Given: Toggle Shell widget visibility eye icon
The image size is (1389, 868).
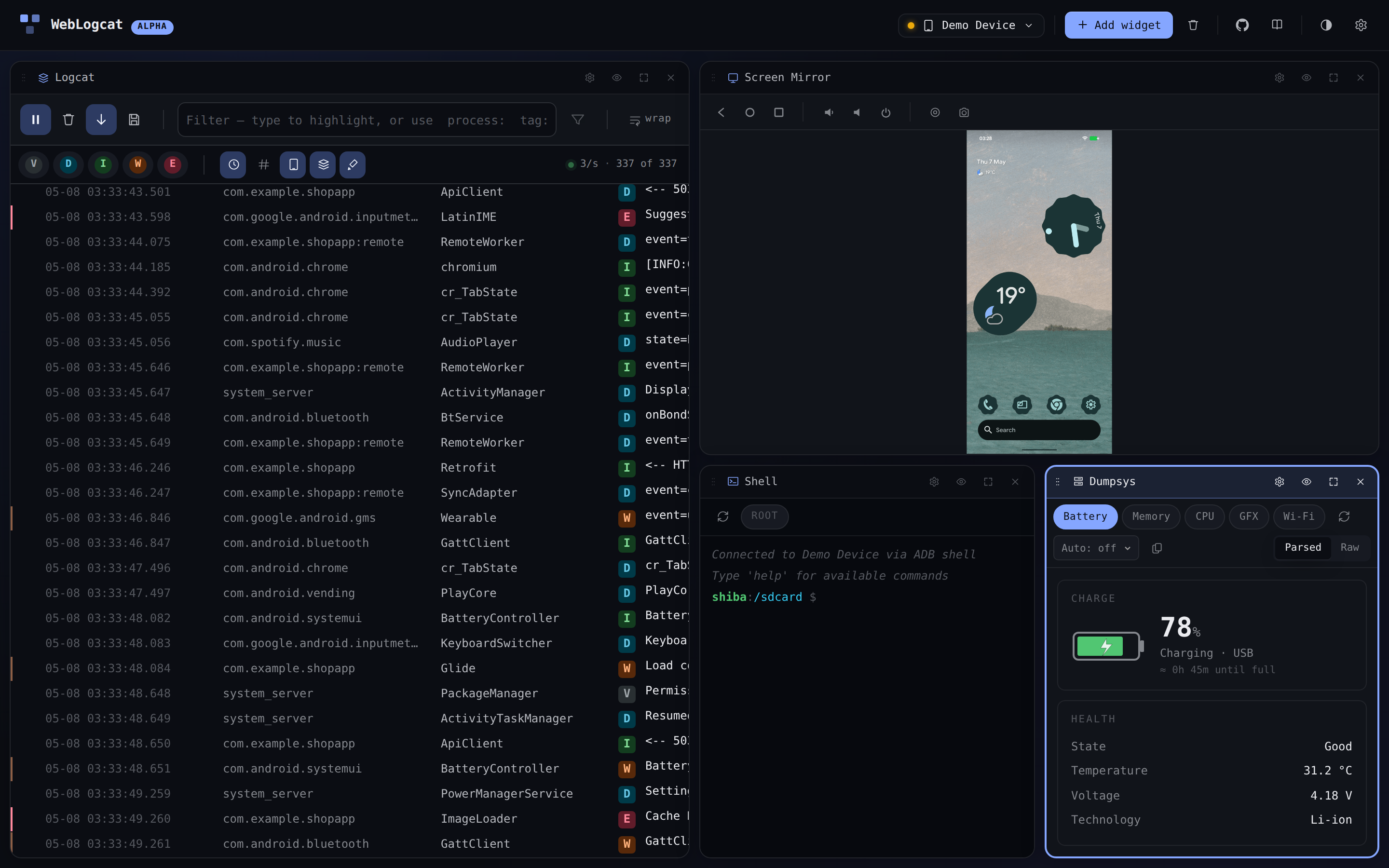Looking at the screenshot, I should [961, 482].
